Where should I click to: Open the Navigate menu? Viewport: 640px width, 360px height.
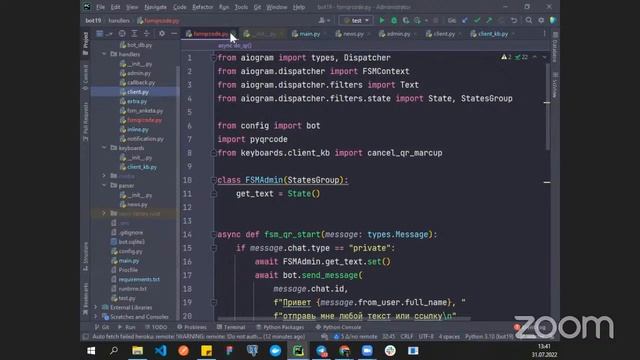[x=155, y=7]
